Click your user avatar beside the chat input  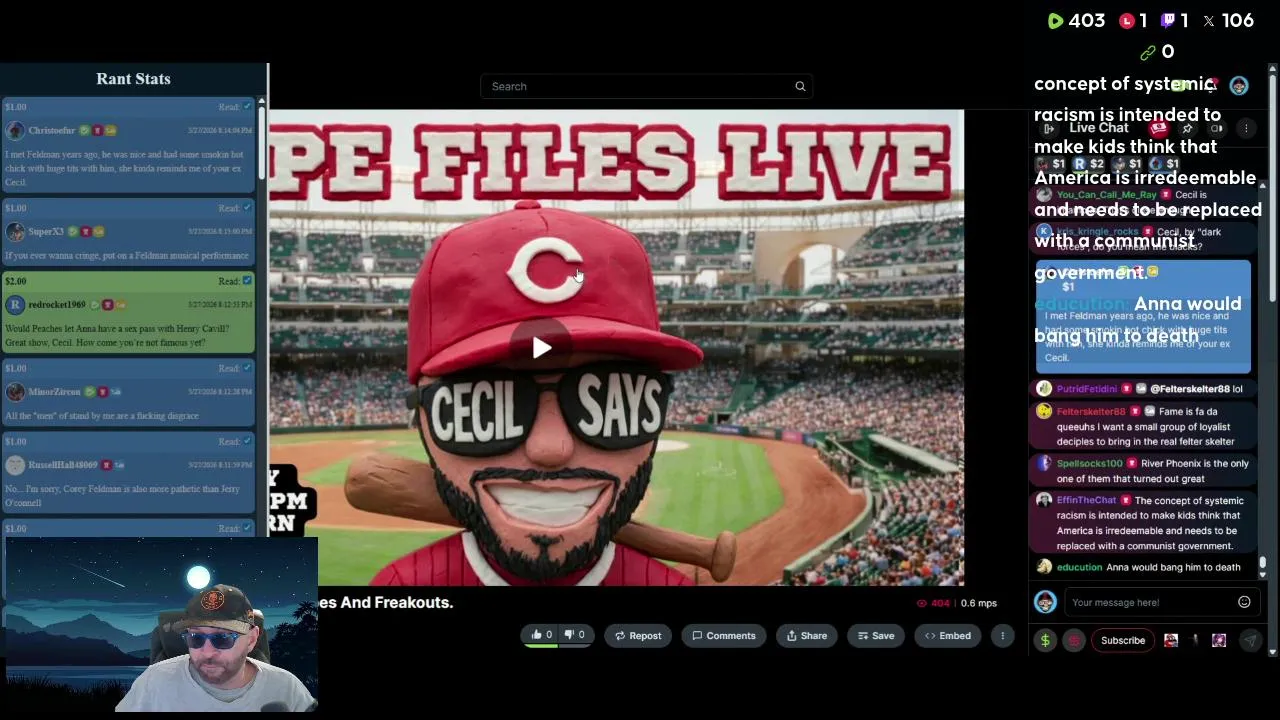point(1045,602)
